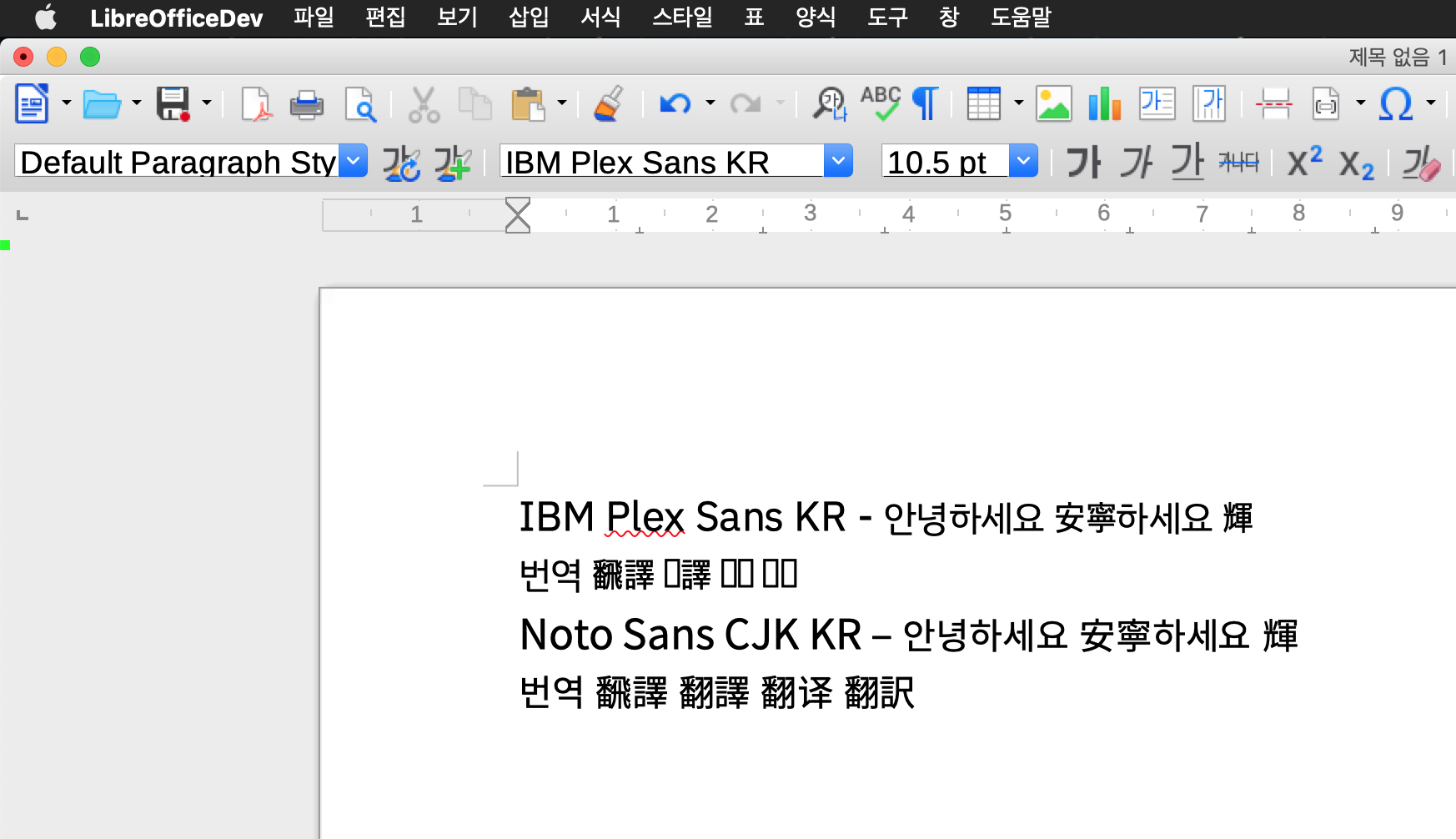
Task: Open the Paste special dropdown arrow
Action: point(561,103)
